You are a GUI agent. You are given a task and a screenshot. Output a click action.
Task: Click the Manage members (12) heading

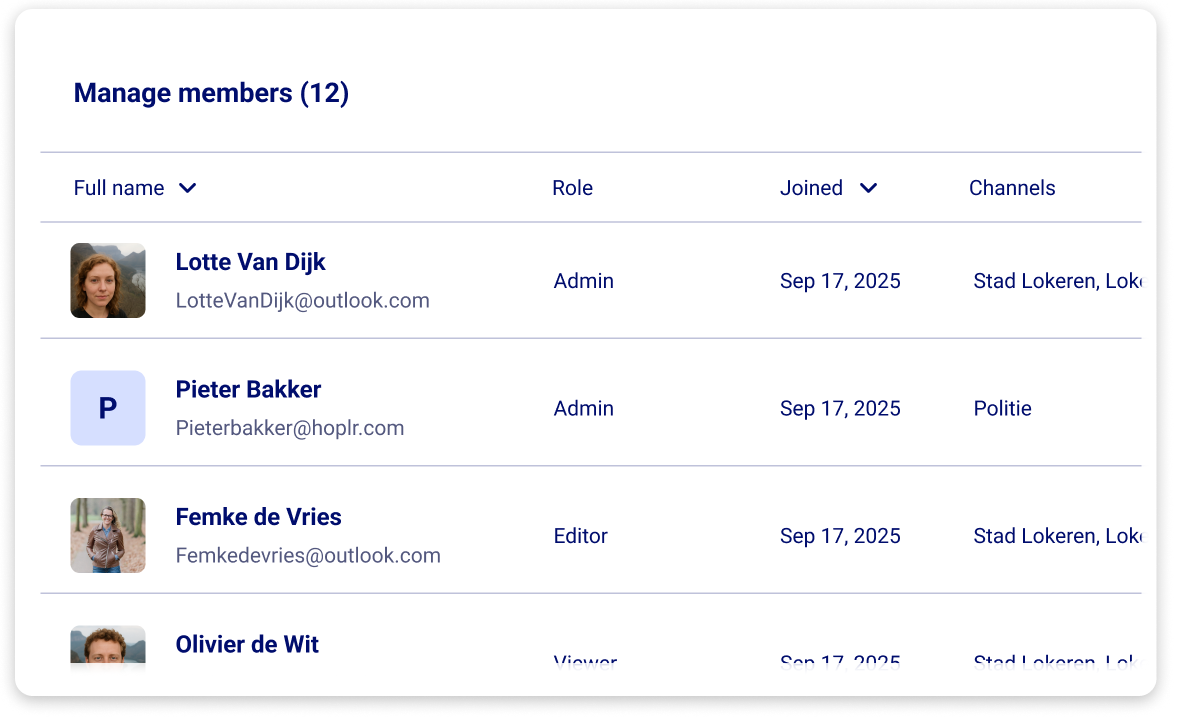pyautogui.click(x=211, y=93)
